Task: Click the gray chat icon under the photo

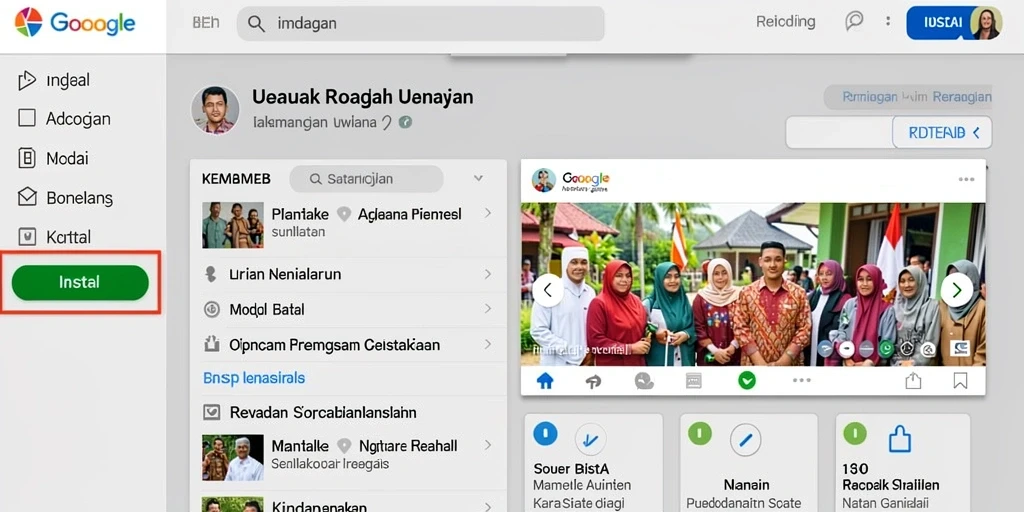Action: tap(644, 381)
